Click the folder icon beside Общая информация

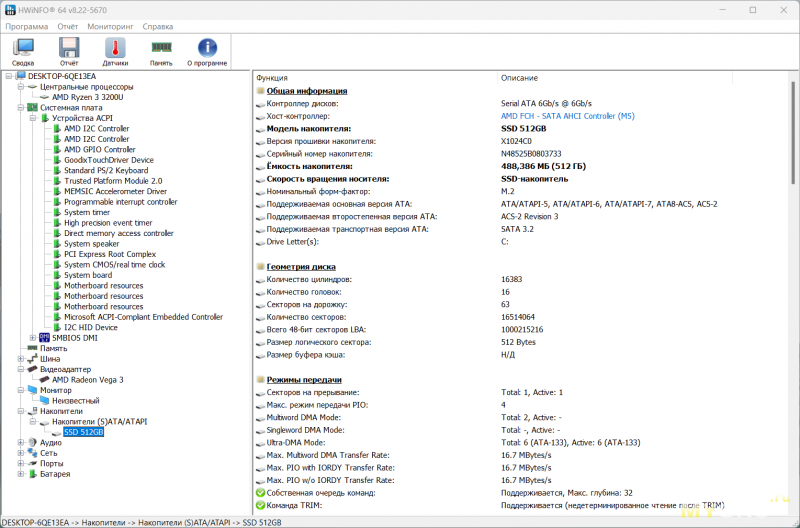260,91
